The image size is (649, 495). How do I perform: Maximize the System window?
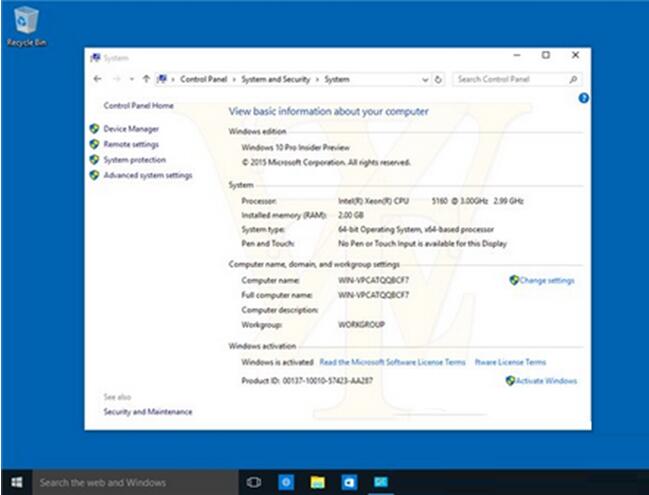point(546,55)
